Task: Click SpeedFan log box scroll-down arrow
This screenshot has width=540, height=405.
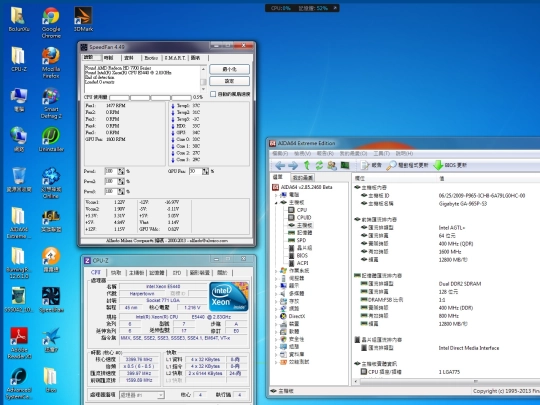Action: (204, 89)
